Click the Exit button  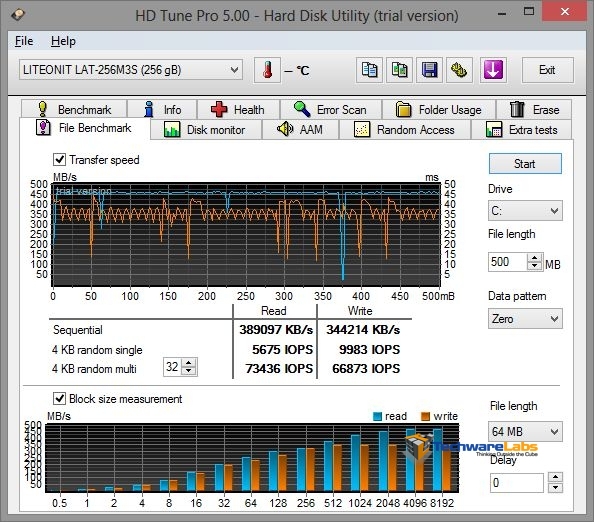point(547,70)
